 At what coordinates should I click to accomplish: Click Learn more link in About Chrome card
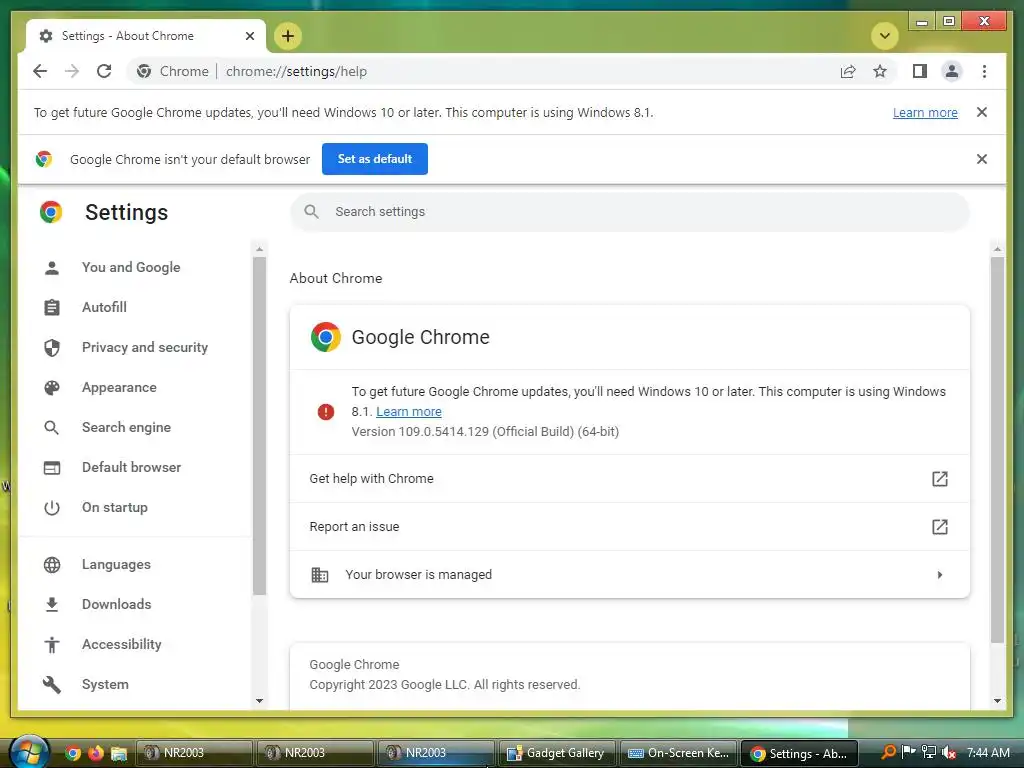(409, 411)
